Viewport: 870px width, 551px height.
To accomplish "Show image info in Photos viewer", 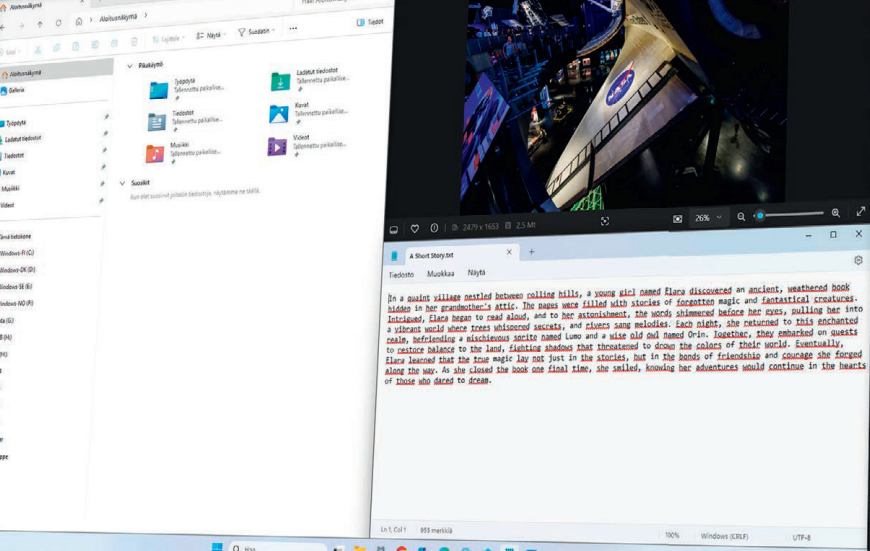I will (434, 228).
